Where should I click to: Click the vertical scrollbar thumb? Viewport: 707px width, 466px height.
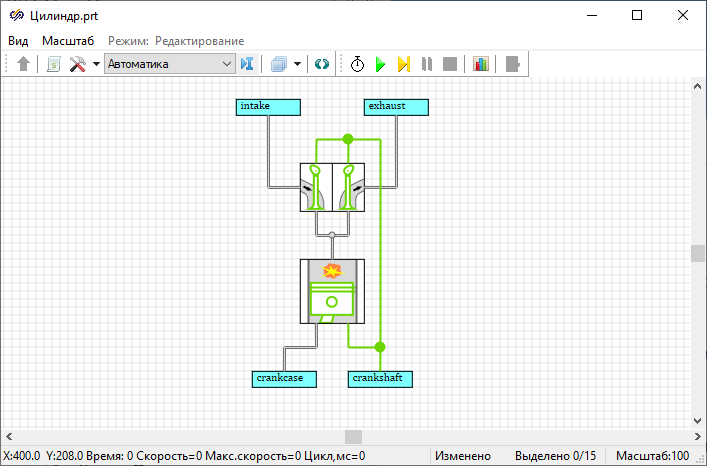(698, 253)
